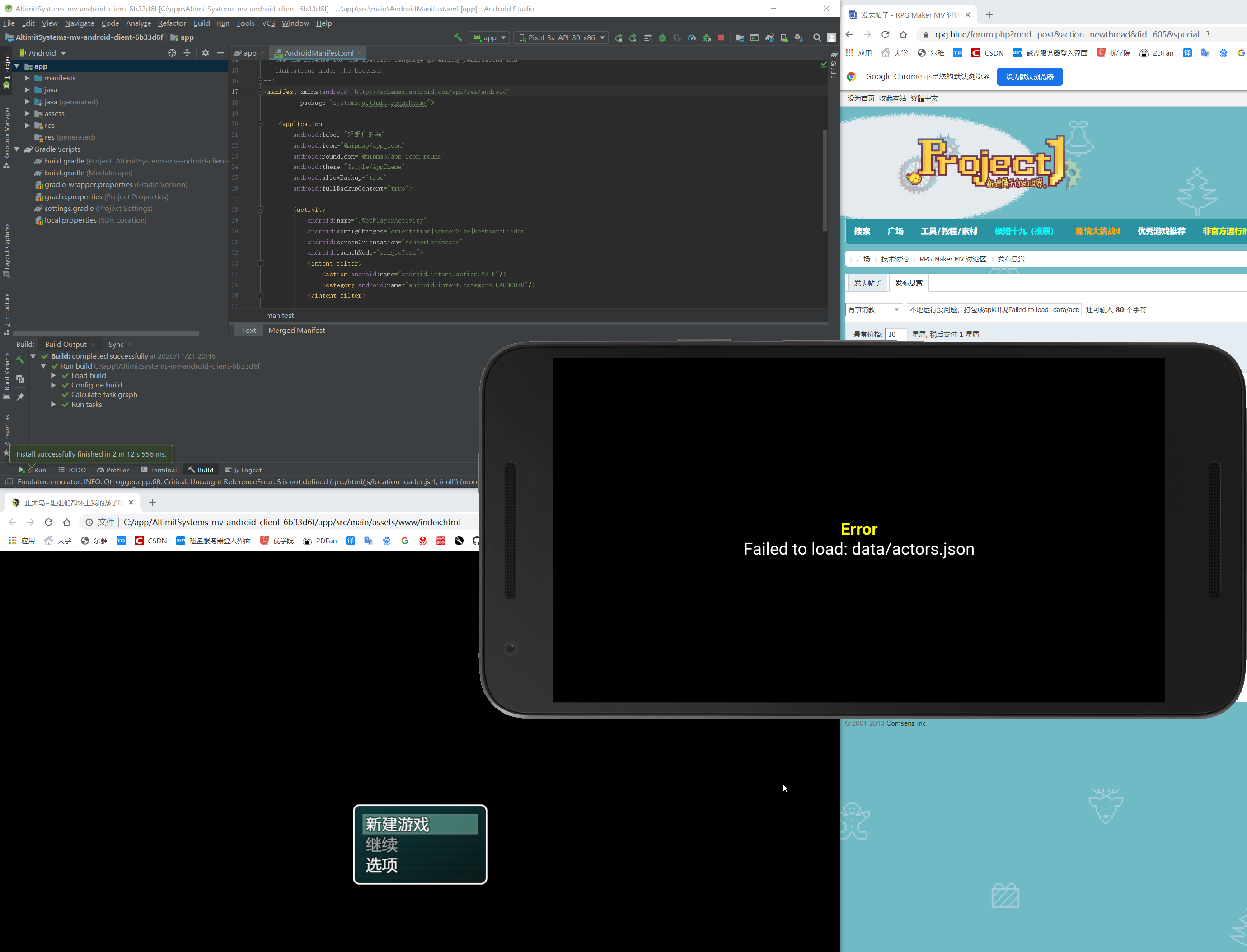Go to home page in forum Chrome window
The height and width of the screenshot is (952, 1247).
point(903,35)
